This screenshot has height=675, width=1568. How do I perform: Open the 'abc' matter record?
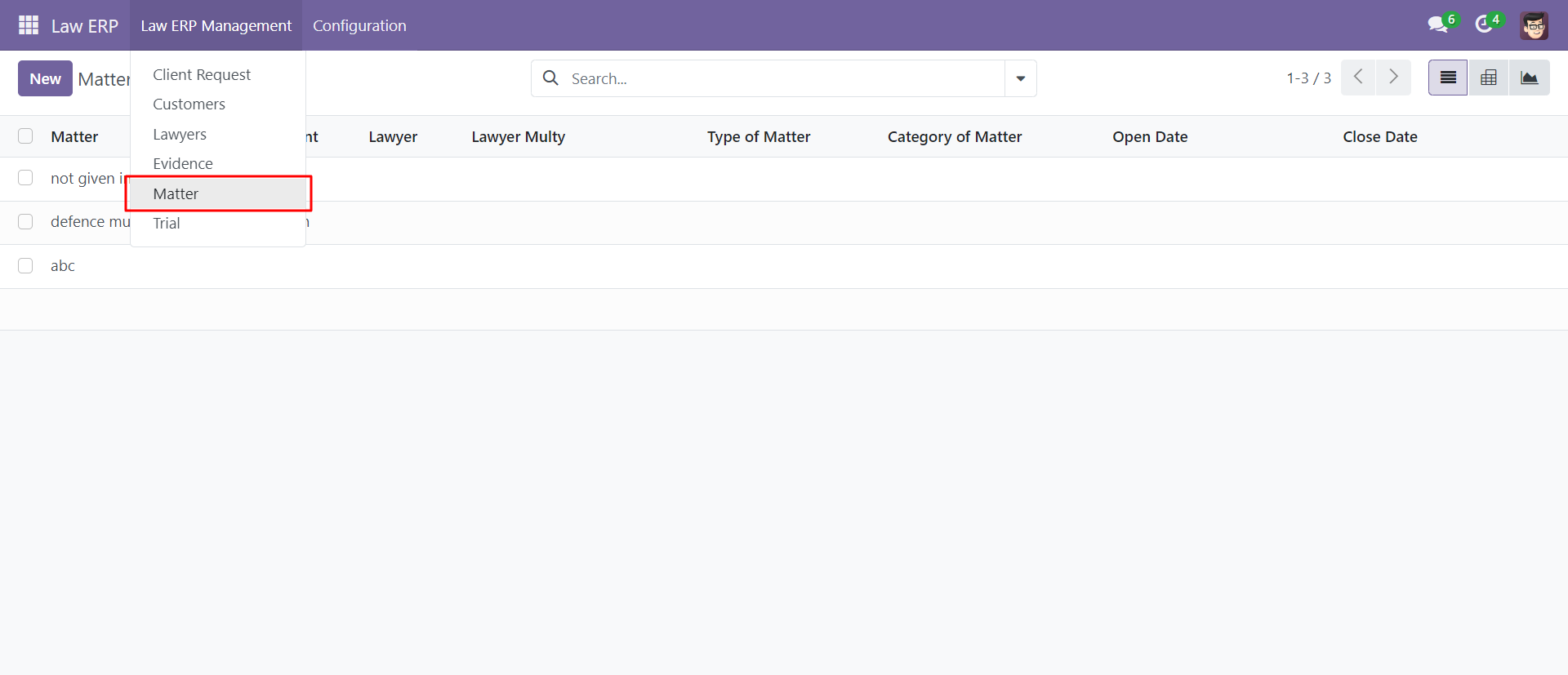point(63,266)
